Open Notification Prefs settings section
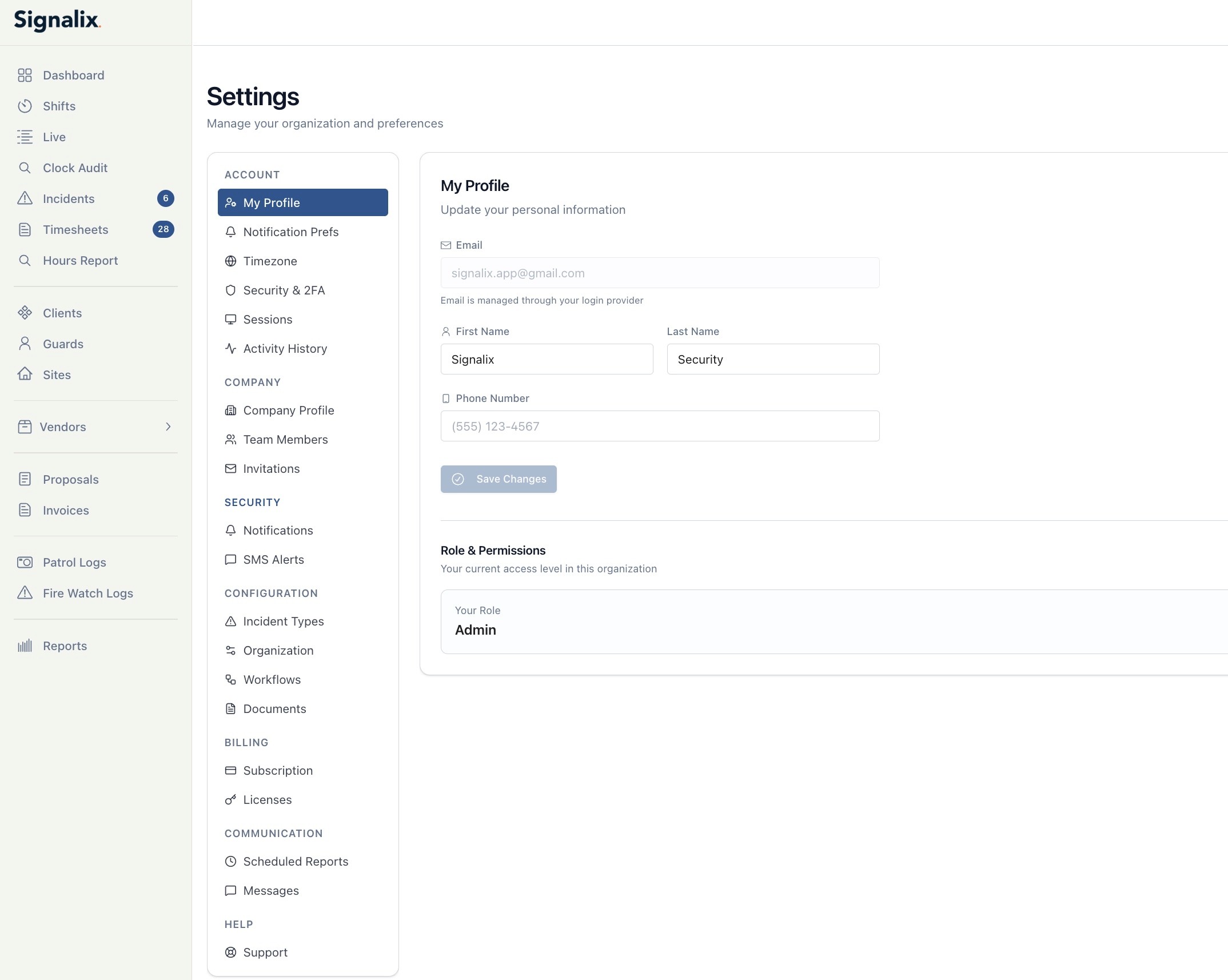The width and height of the screenshot is (1228, 980). coord(290,232)
